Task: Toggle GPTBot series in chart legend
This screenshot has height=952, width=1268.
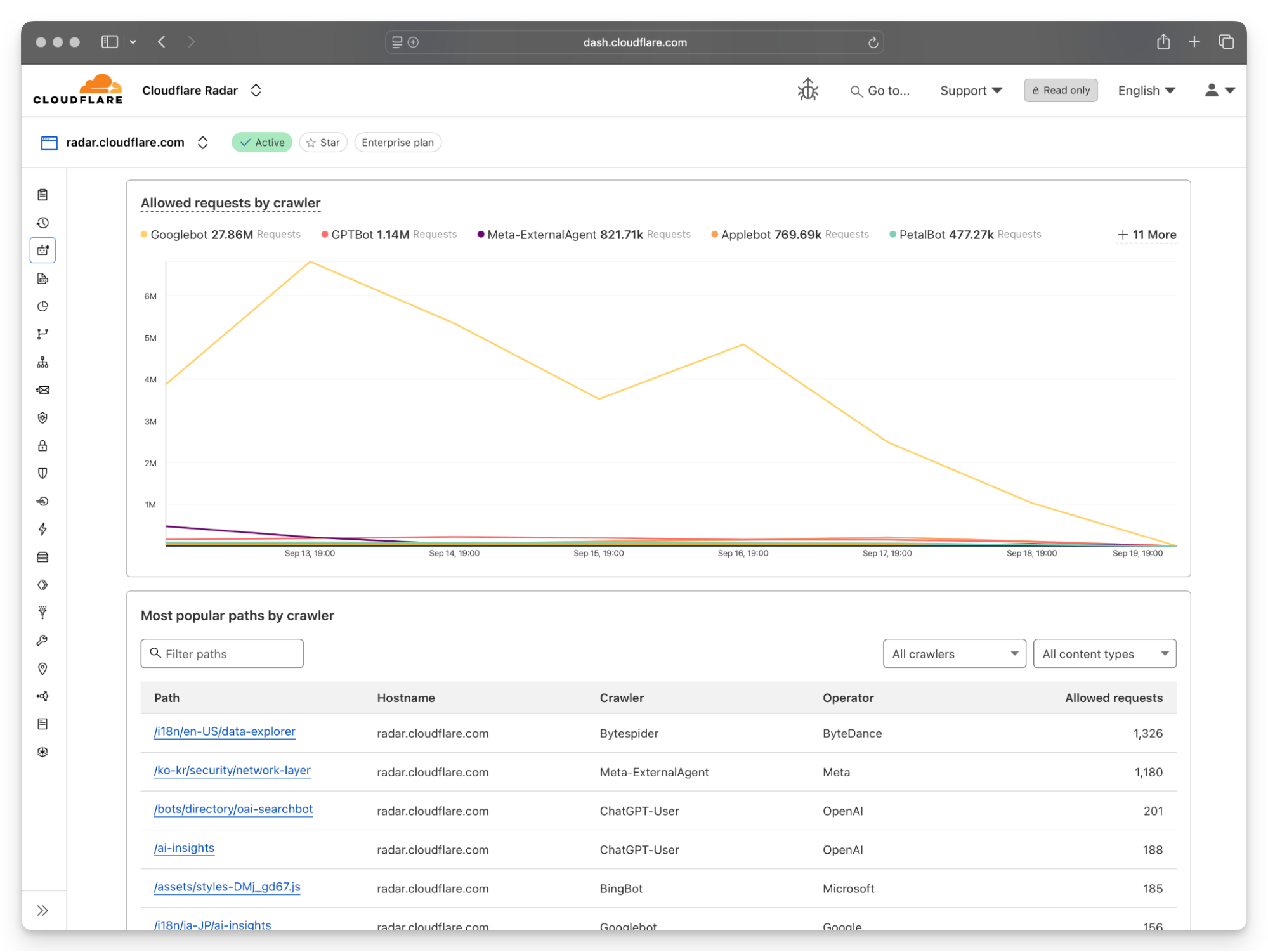Action: 352,235
